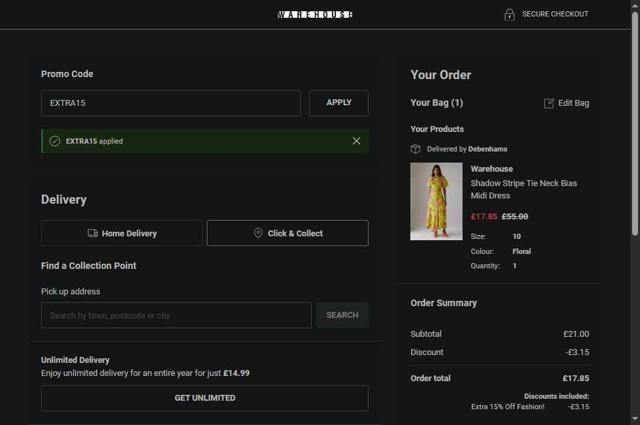
Task: Click the truck icon in Home Delivery
Action: click(x=93, y=233)
